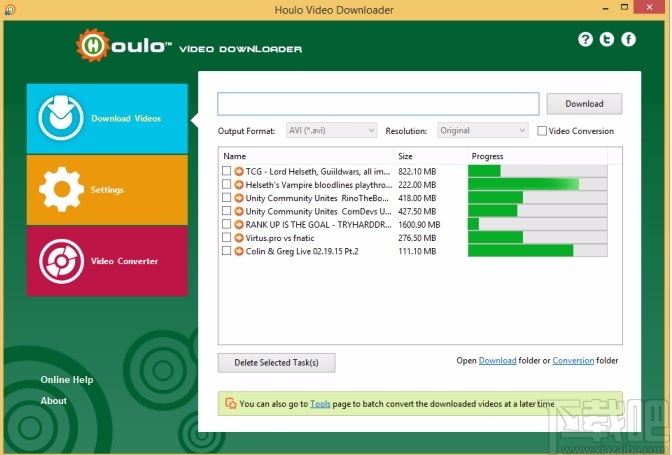Viewport: 672px width, 455px height.
Task: Sort list by Size column header
Action: point(430,156)
